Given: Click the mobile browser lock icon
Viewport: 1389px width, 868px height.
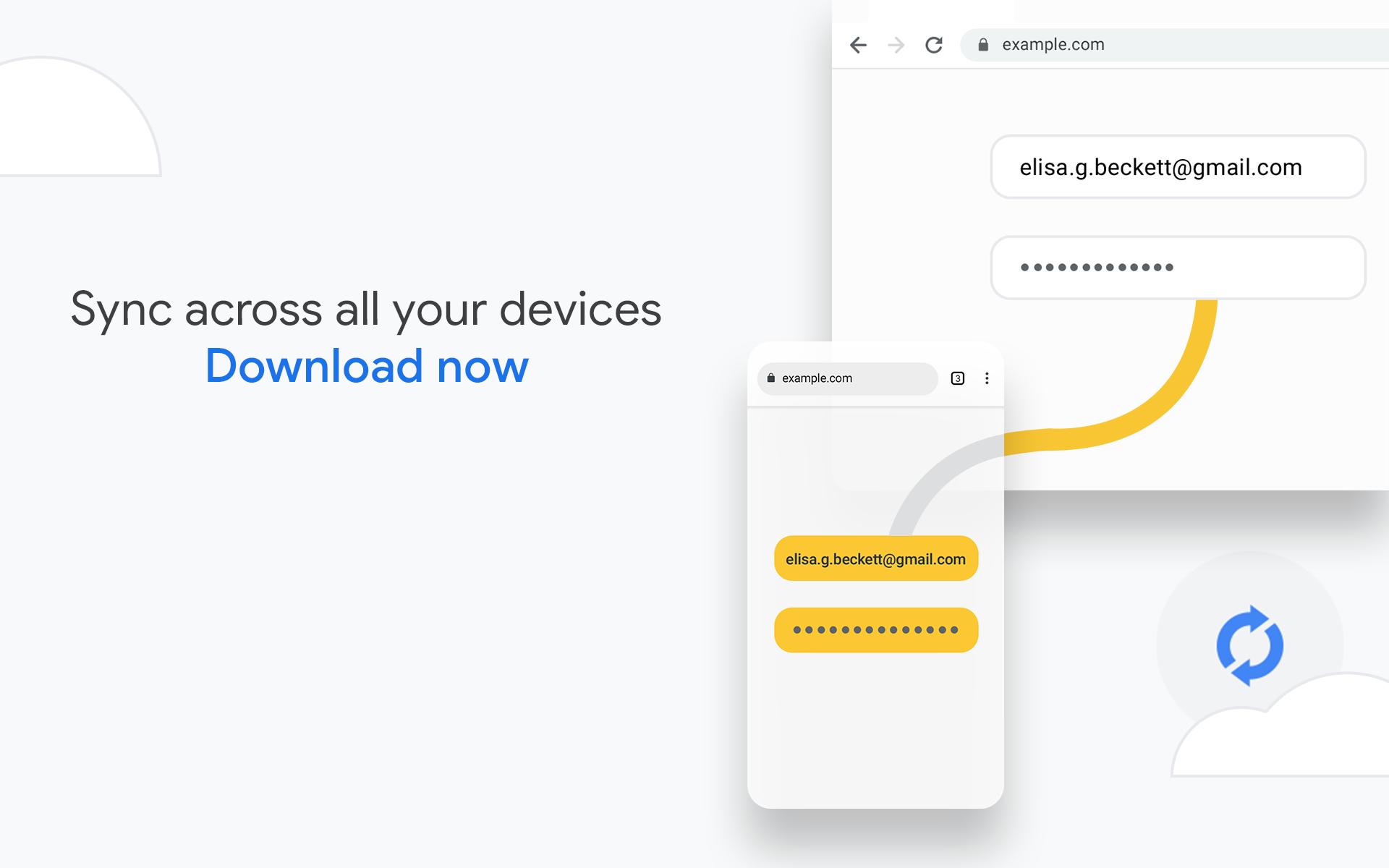Looking at the screenshot, I should pos(771,378).
